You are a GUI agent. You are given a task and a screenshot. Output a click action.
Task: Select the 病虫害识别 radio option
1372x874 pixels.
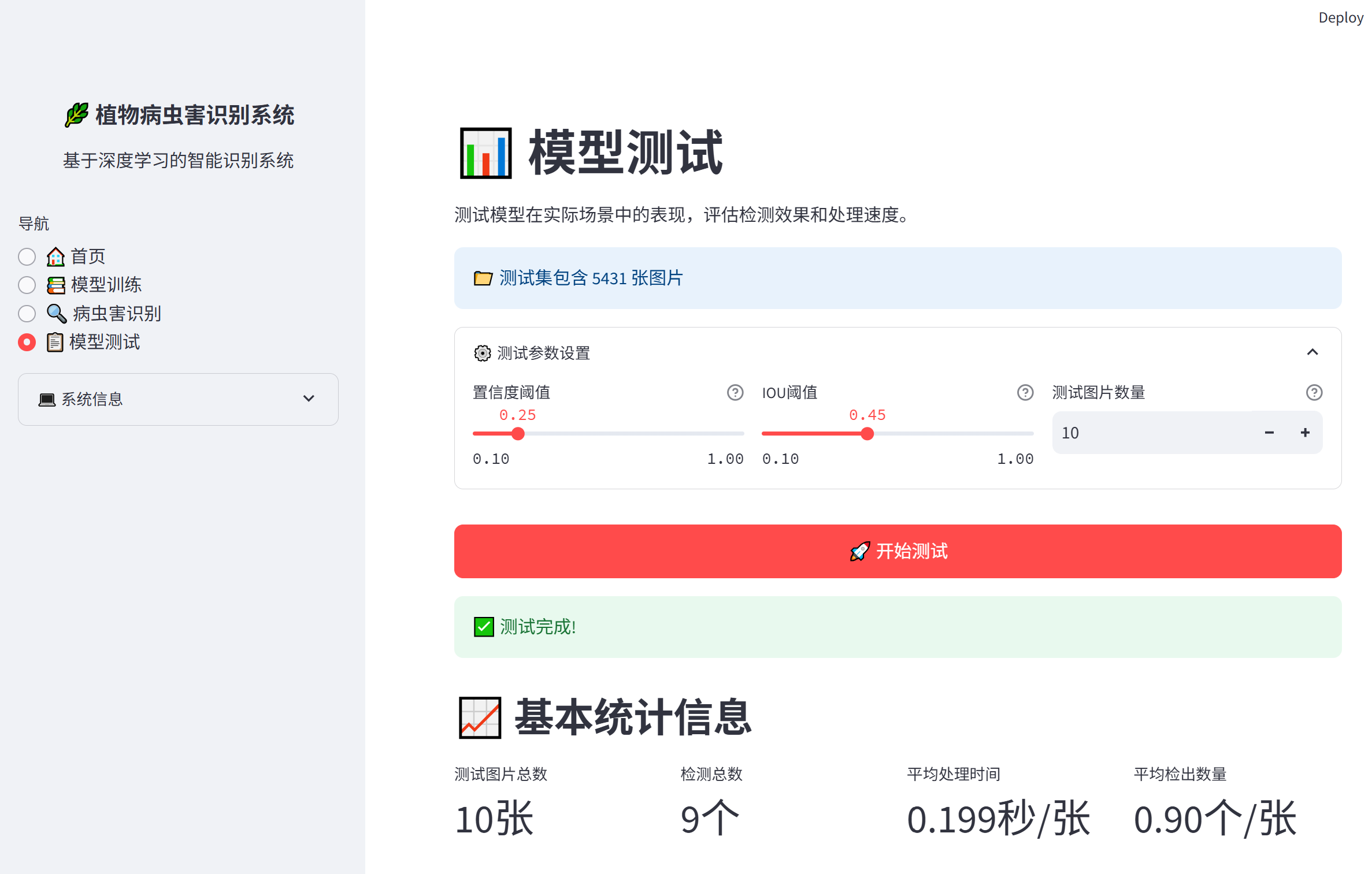pos(27,313)
